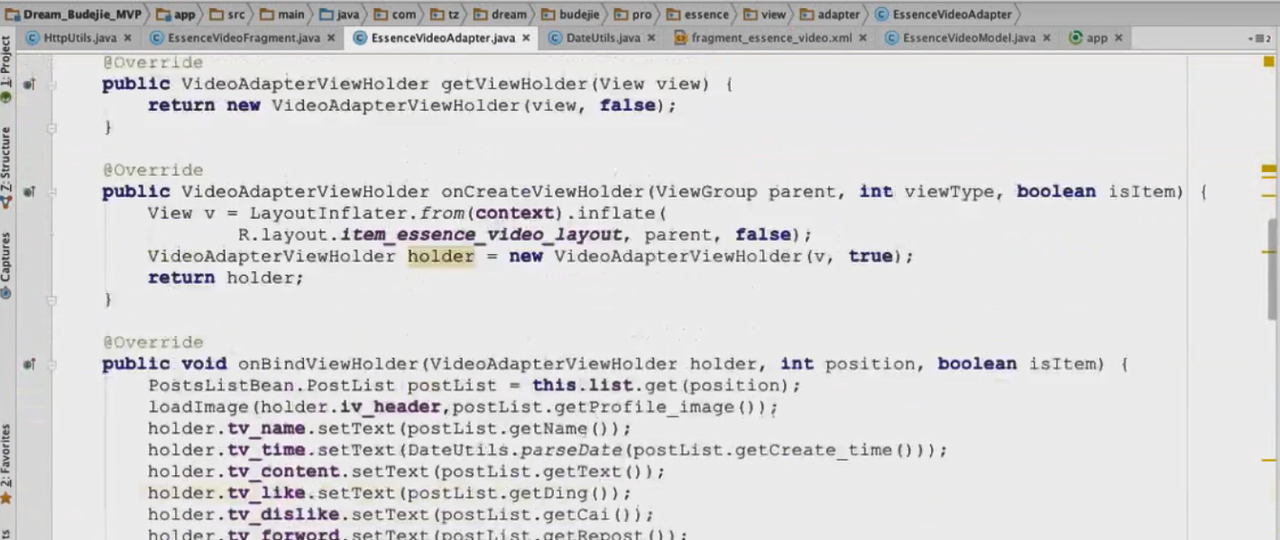Click @Override annotation above onBindViewHolder

tap(152, 342)
